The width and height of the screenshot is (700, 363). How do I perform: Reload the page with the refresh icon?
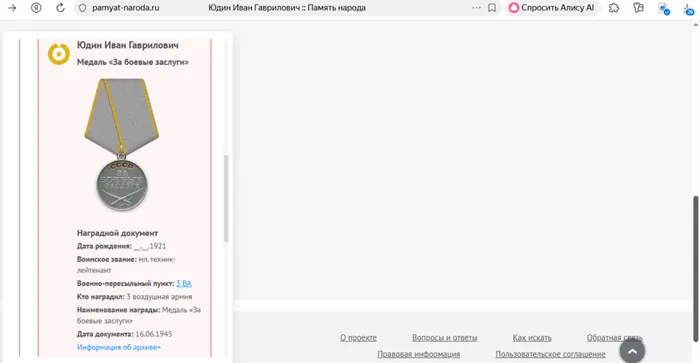point(60,8)
